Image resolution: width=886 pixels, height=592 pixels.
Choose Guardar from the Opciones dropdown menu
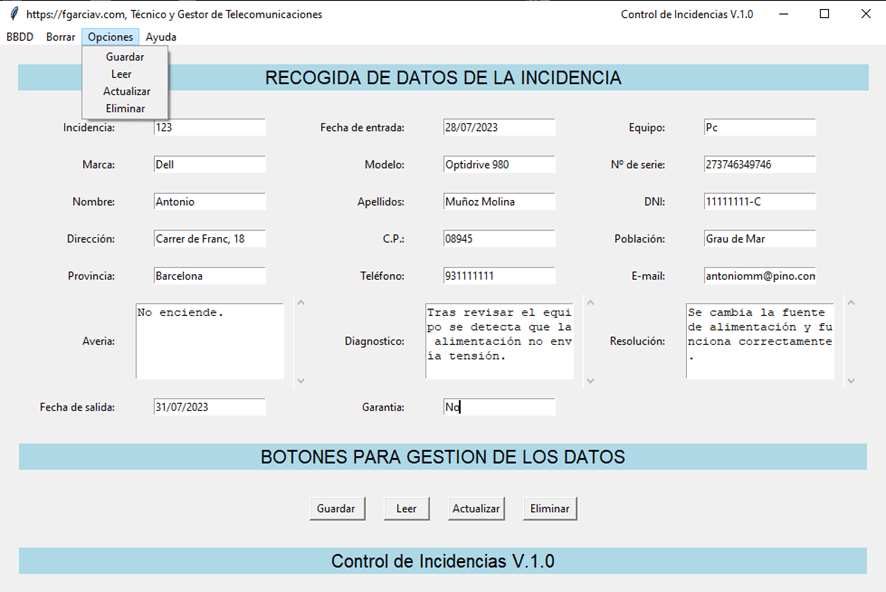(x=126, y=57)
